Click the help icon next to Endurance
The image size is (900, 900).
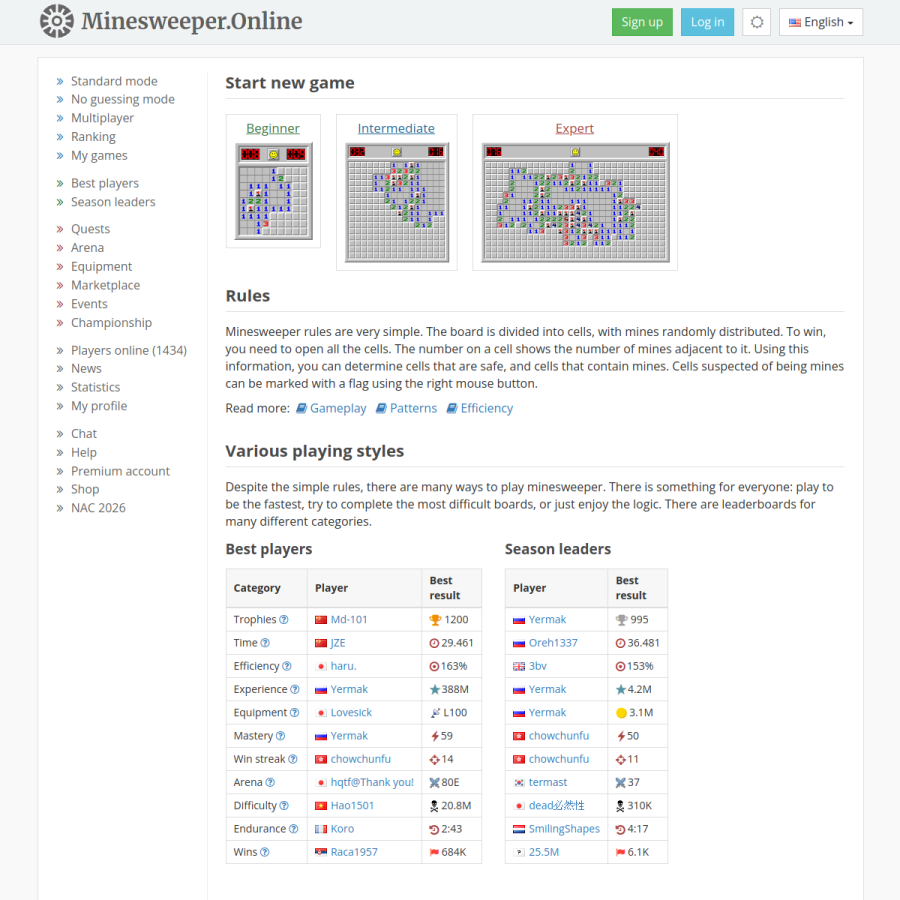[x=293, y=829]
